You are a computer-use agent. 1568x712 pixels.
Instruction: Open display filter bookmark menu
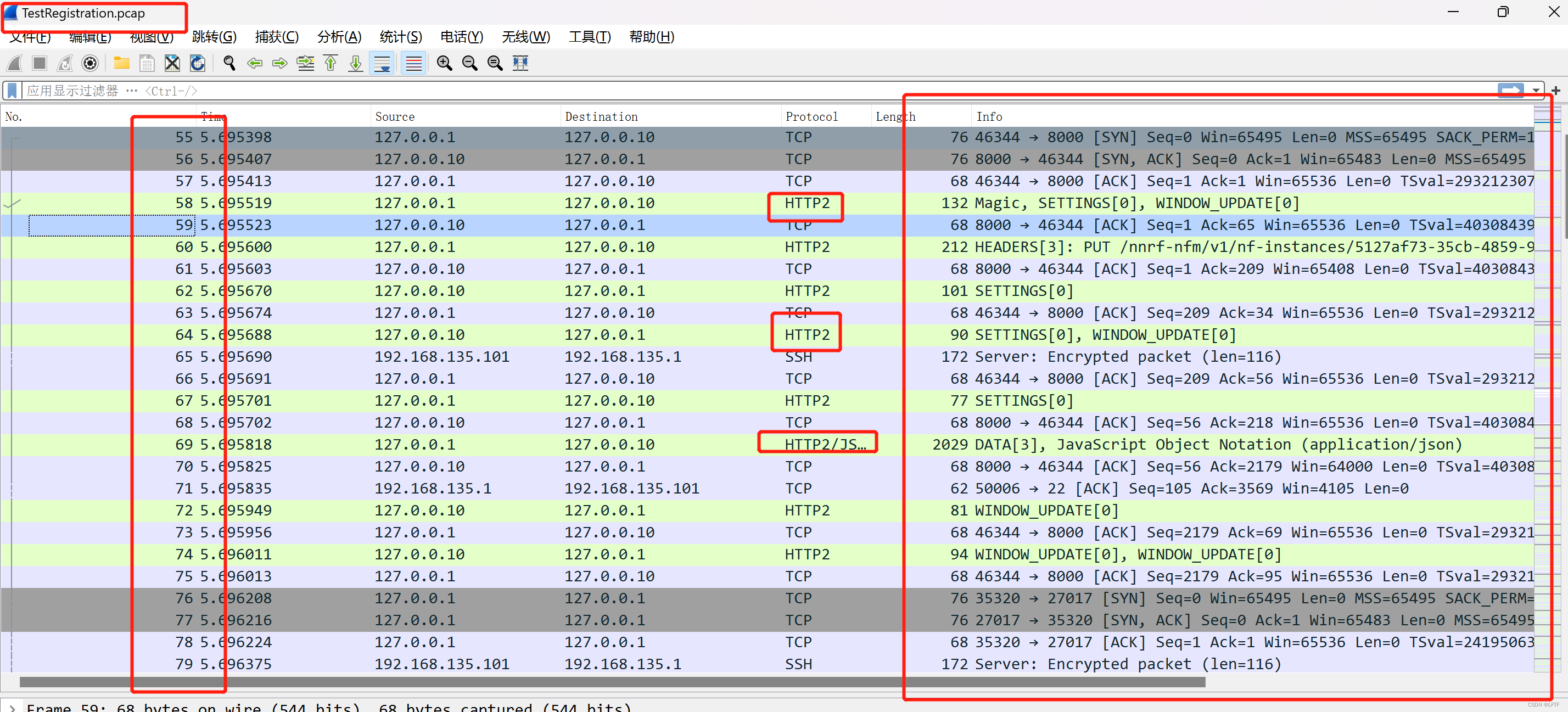(12, 91)
